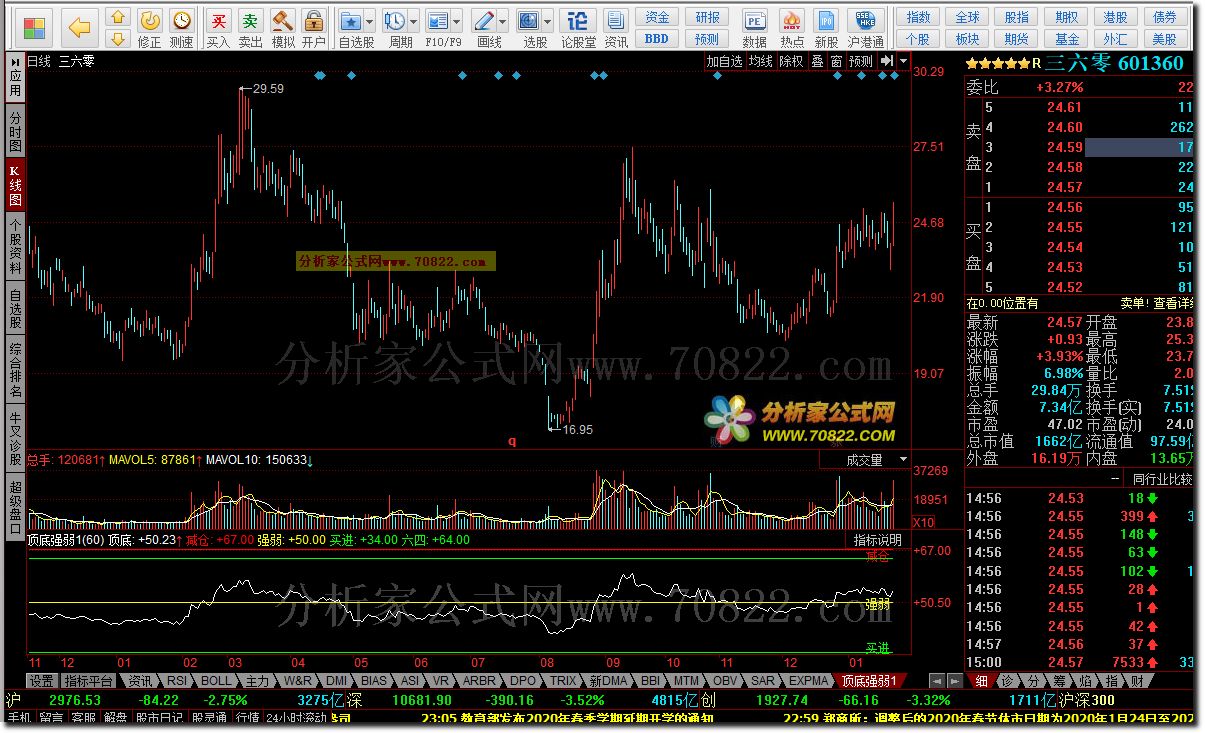Open the 热点 hot topics icon

coord(792,27)
